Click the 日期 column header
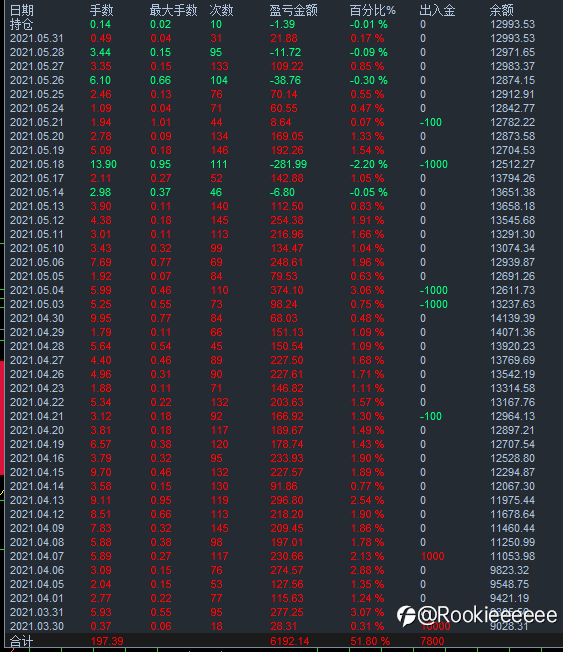 point(21,10)
